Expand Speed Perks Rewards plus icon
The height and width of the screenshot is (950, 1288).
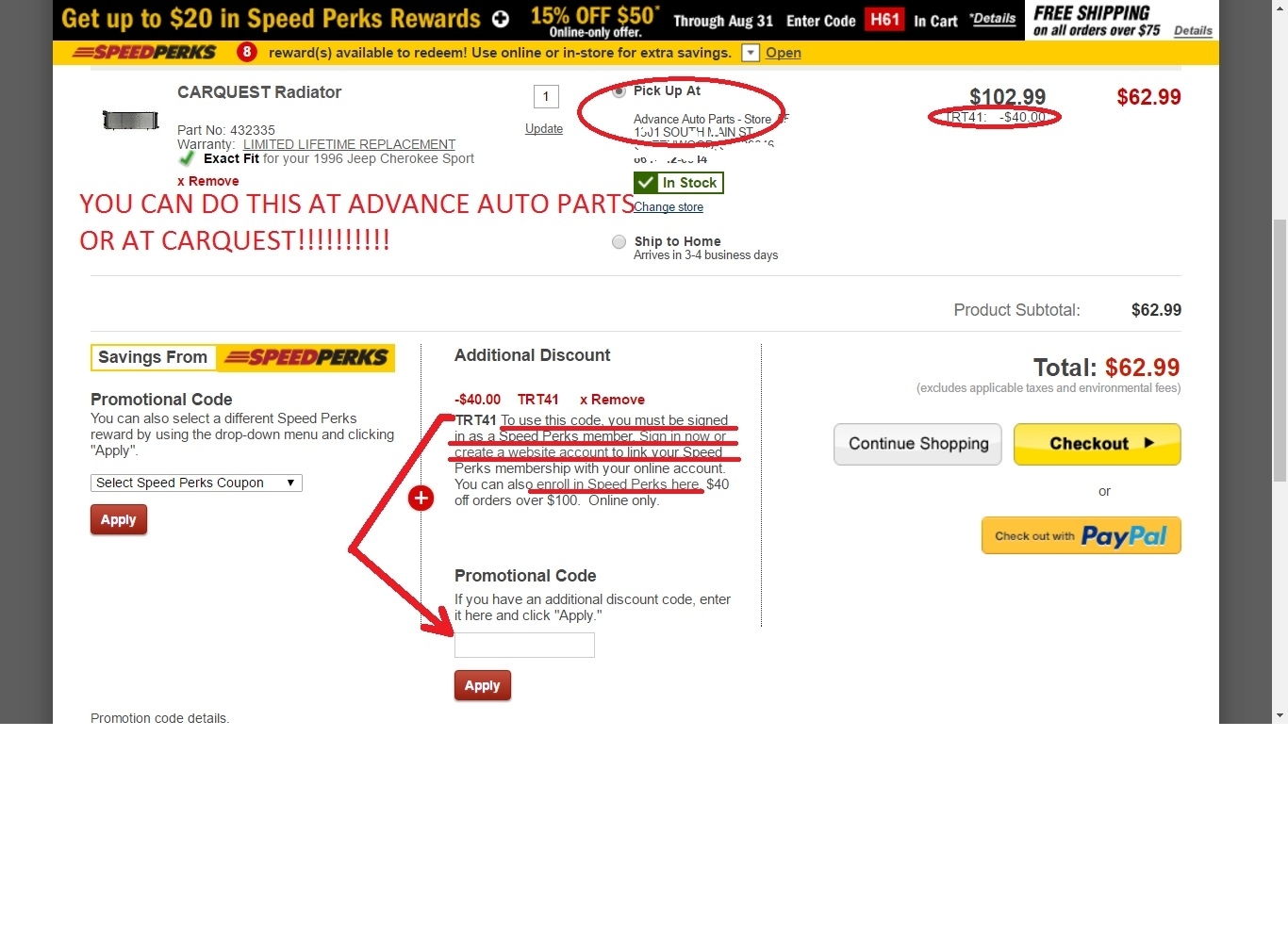coord(501,19)
